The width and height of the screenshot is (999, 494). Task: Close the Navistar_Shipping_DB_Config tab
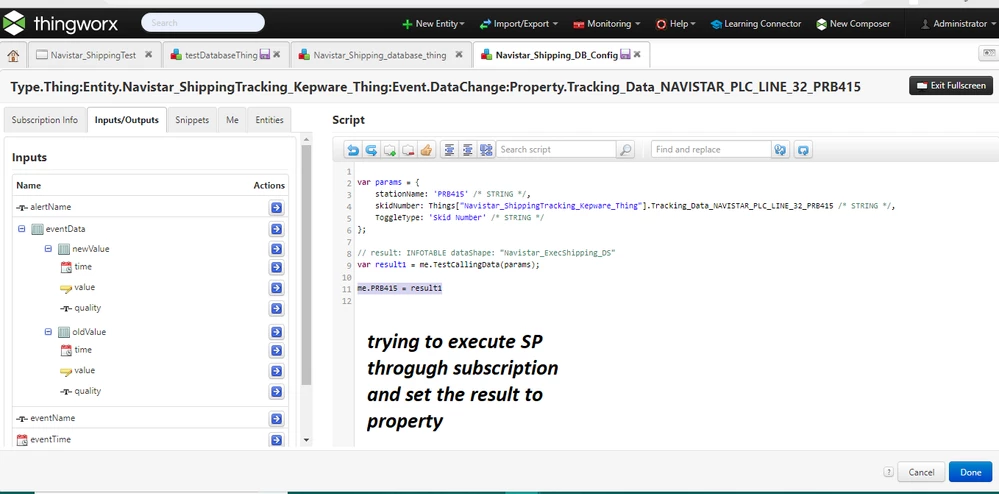click(x=636, y=55)
